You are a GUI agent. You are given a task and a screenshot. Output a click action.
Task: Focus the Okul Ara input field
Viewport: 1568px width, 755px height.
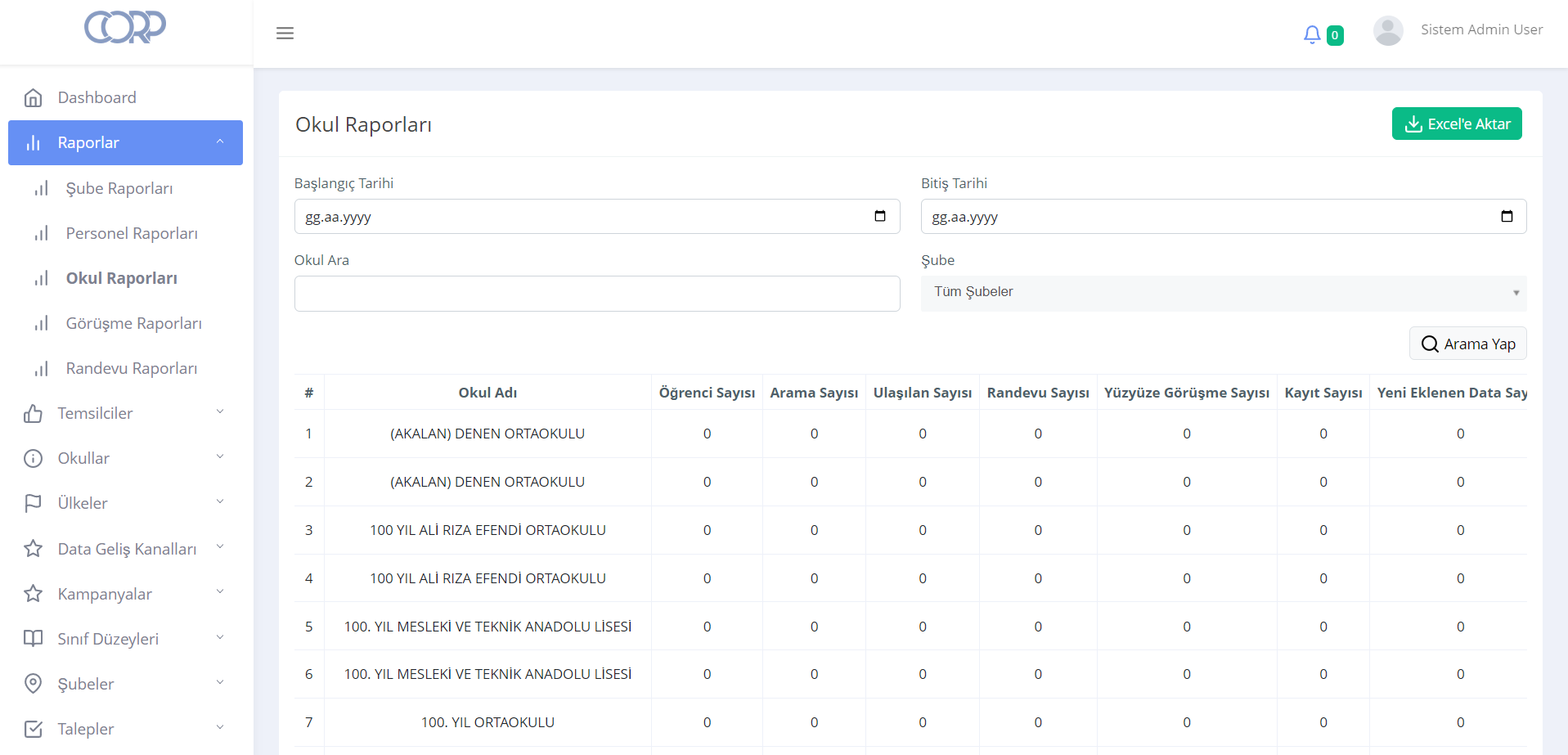tap(597, 294)
